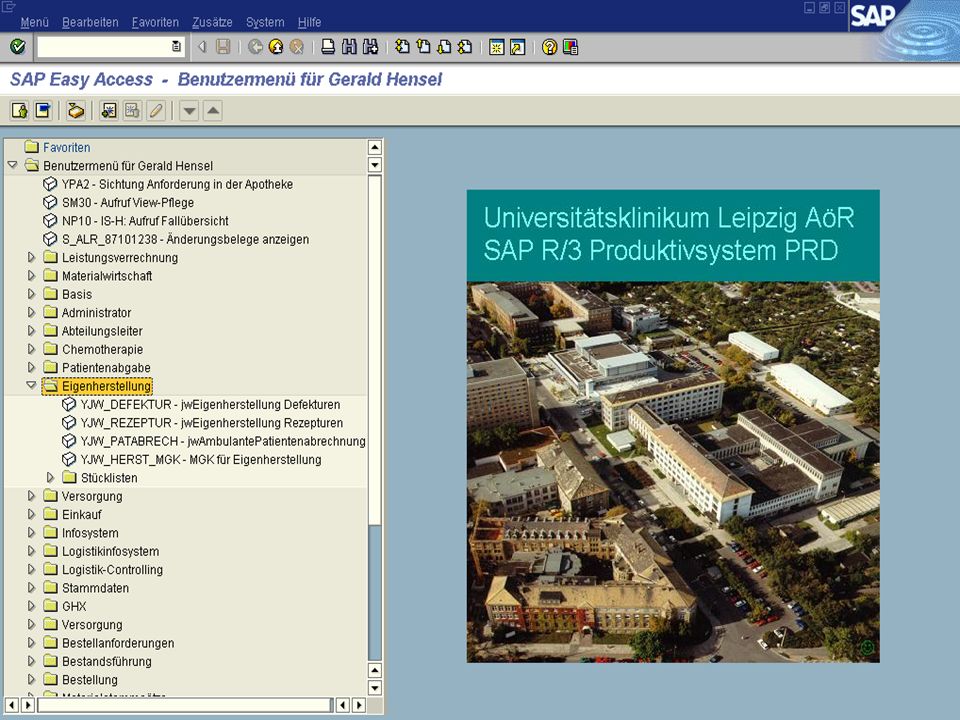Collapse the Eigenherstellung folder

coord(31,385)
